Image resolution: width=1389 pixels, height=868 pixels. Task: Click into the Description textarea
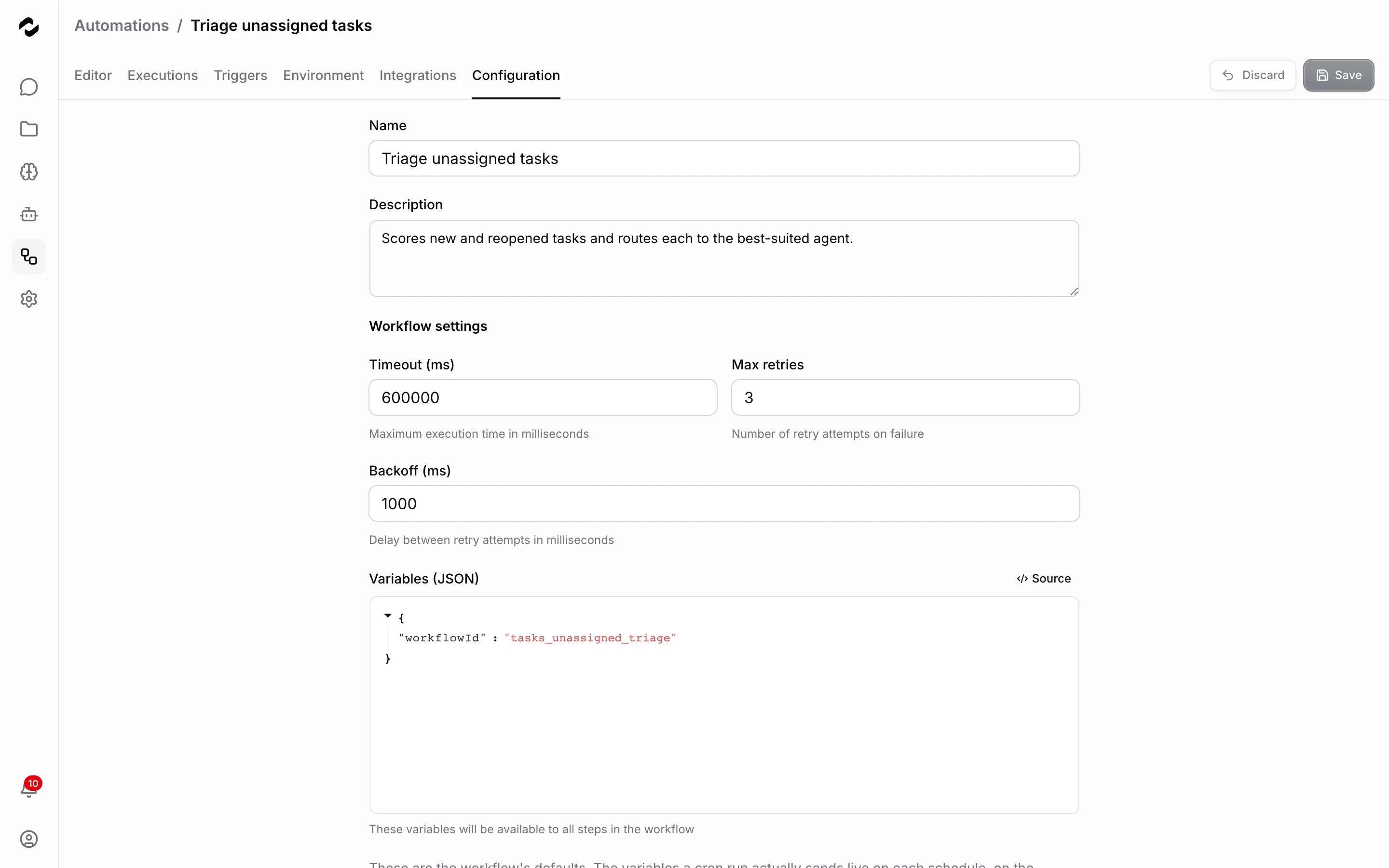pyautogui.click(x=724, y=258)
